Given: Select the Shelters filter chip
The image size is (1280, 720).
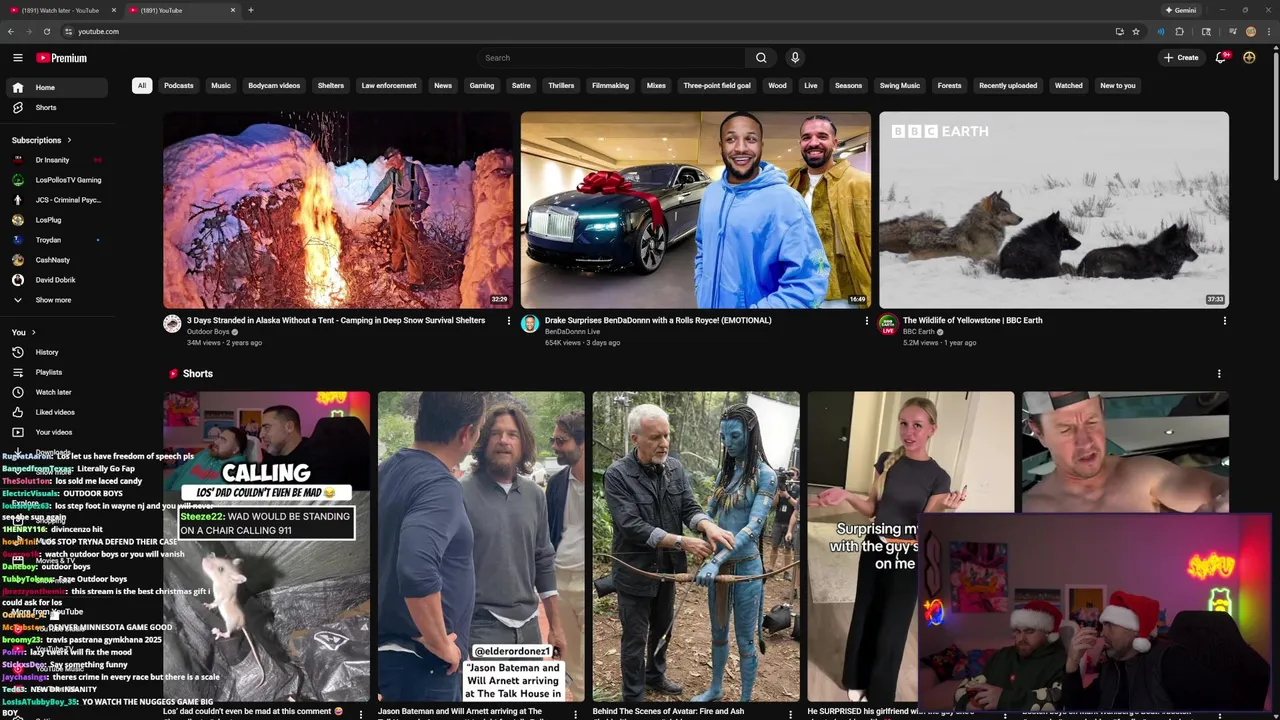Looking at the screenshot, I should point(331,86).
